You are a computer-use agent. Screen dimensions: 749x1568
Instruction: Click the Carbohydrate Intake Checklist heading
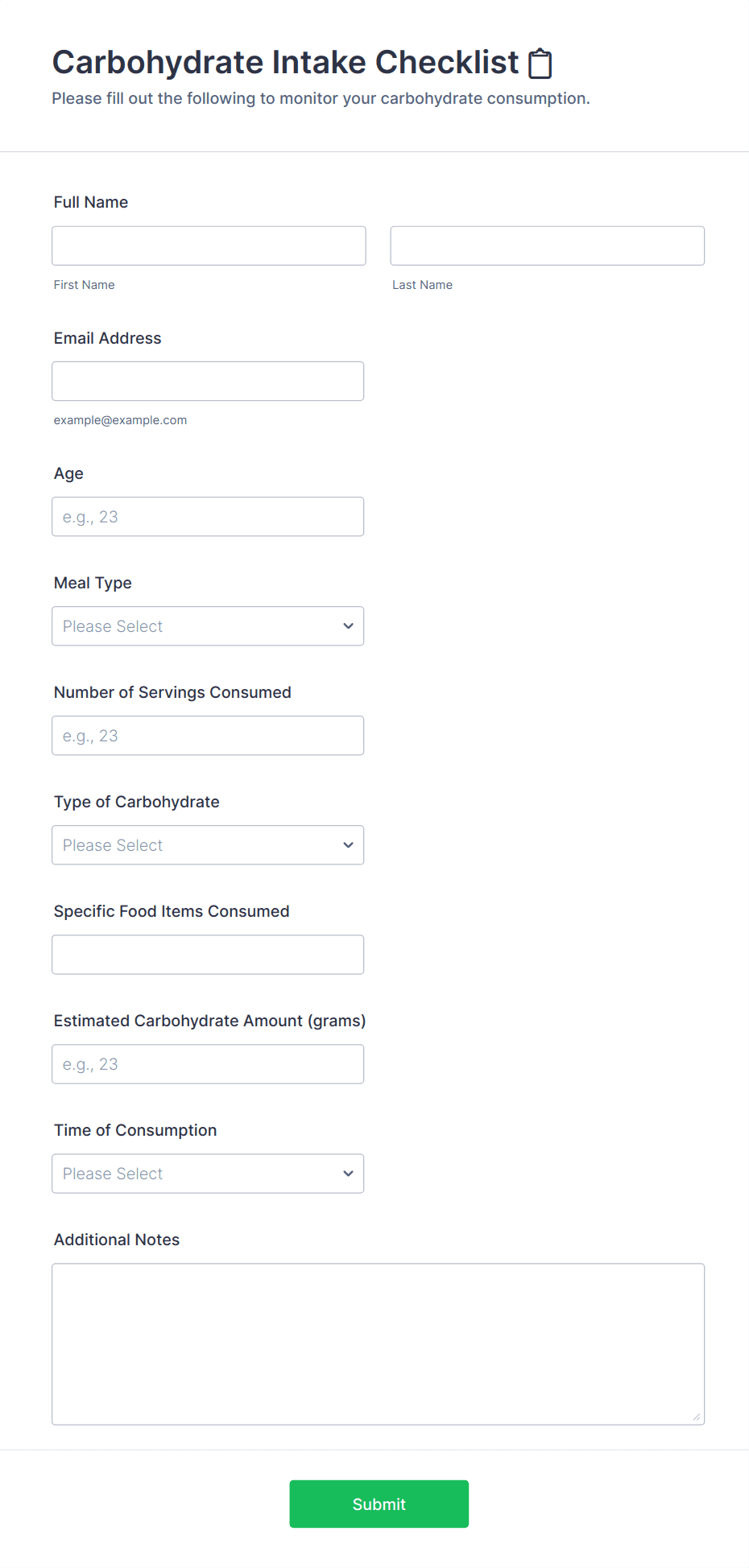285,62
